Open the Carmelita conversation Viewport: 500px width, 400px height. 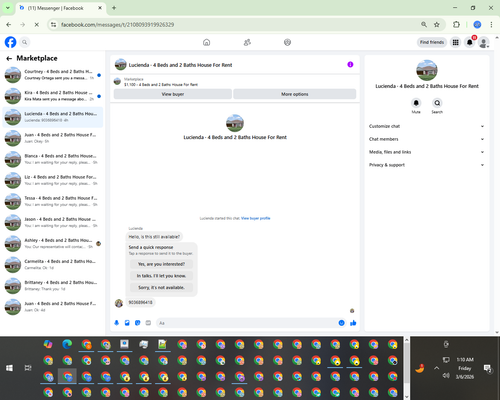pos(53,265)
